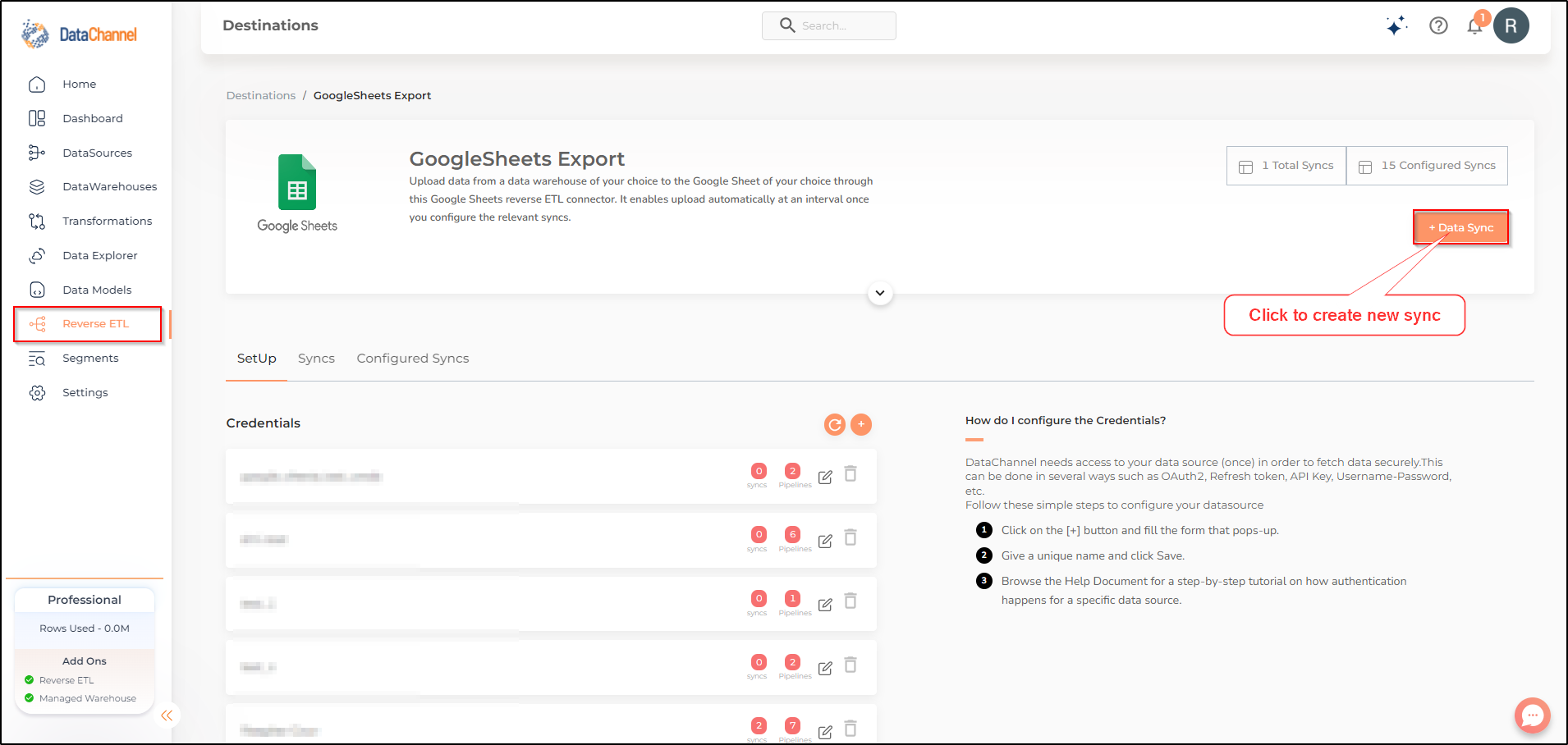
Task: Click the Managed Warehouse add-on
Action: 88,699
